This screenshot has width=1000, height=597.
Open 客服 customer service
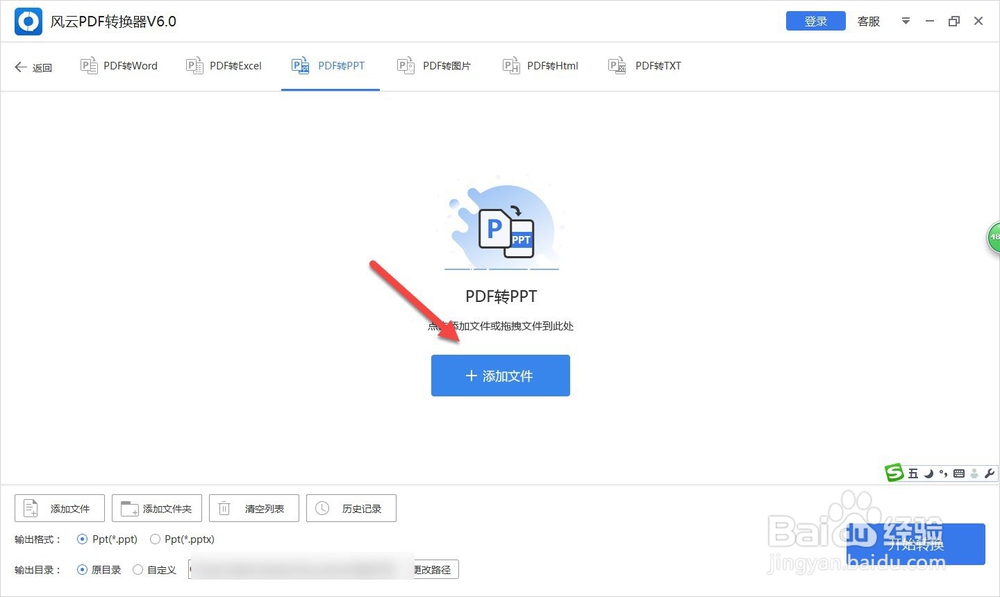point(869,21)
